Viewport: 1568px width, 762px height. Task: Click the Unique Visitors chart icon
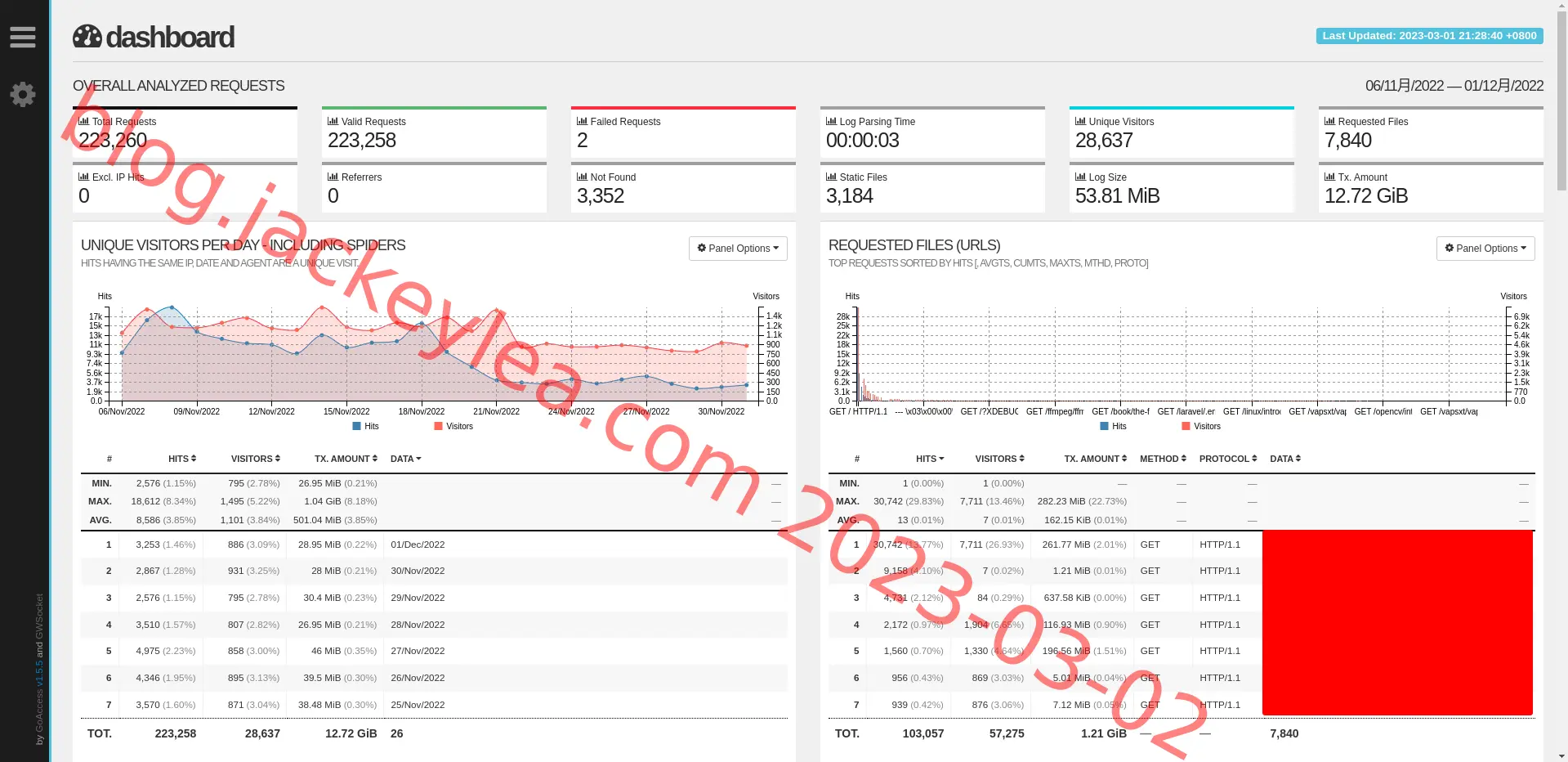coord(1080,121)
